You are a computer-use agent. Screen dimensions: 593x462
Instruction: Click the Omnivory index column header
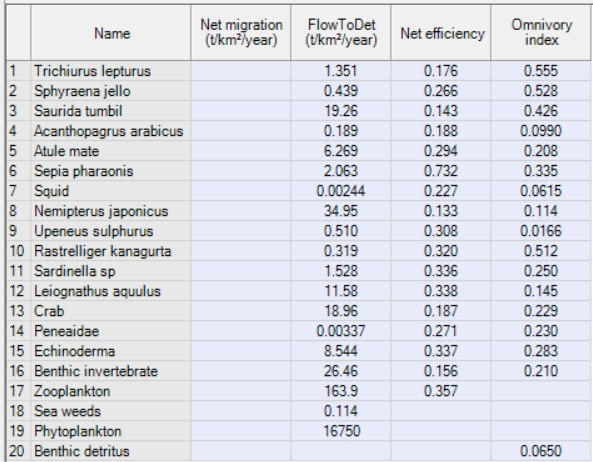coord(541,33)
